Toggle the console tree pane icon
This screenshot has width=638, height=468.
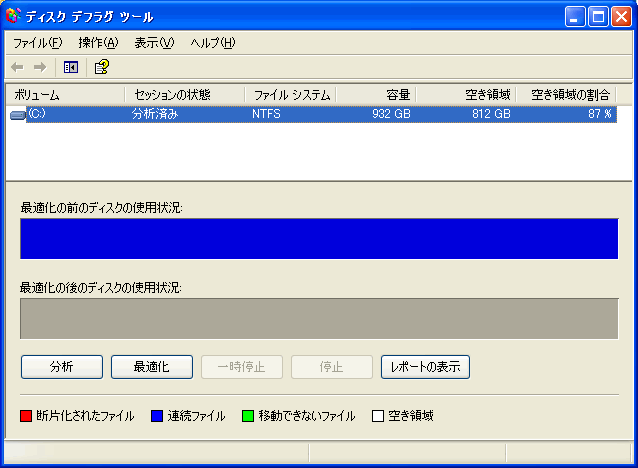[71, 67]
